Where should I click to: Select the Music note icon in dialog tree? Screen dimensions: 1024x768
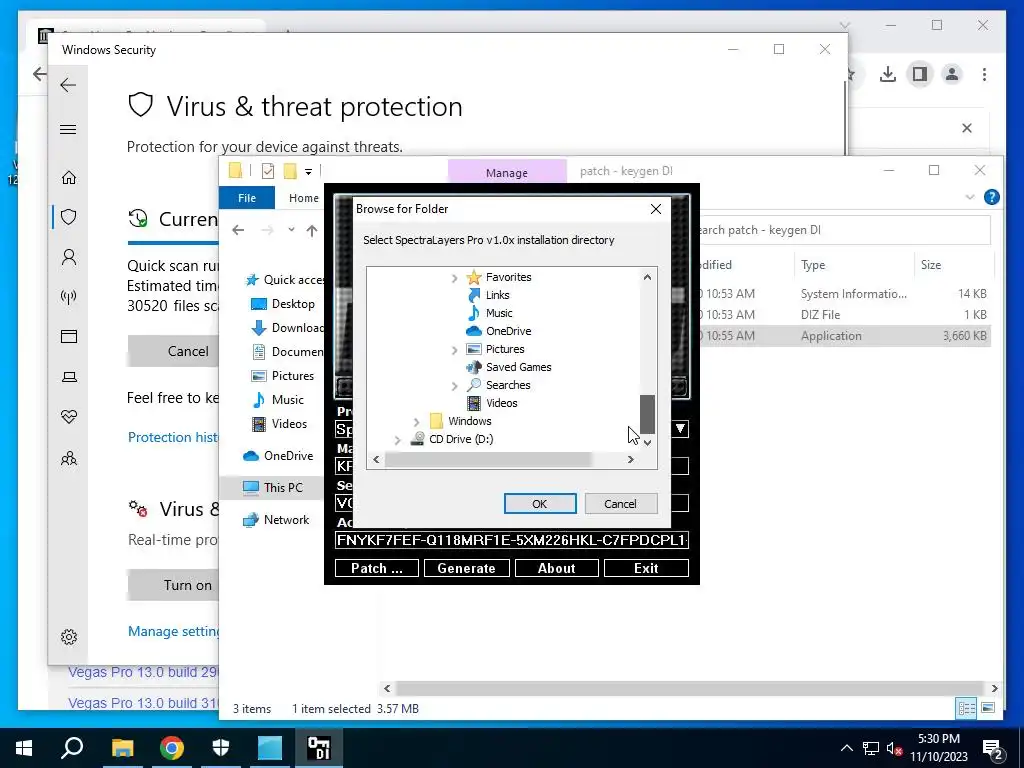pyautogui.click(x=474, y=313)
